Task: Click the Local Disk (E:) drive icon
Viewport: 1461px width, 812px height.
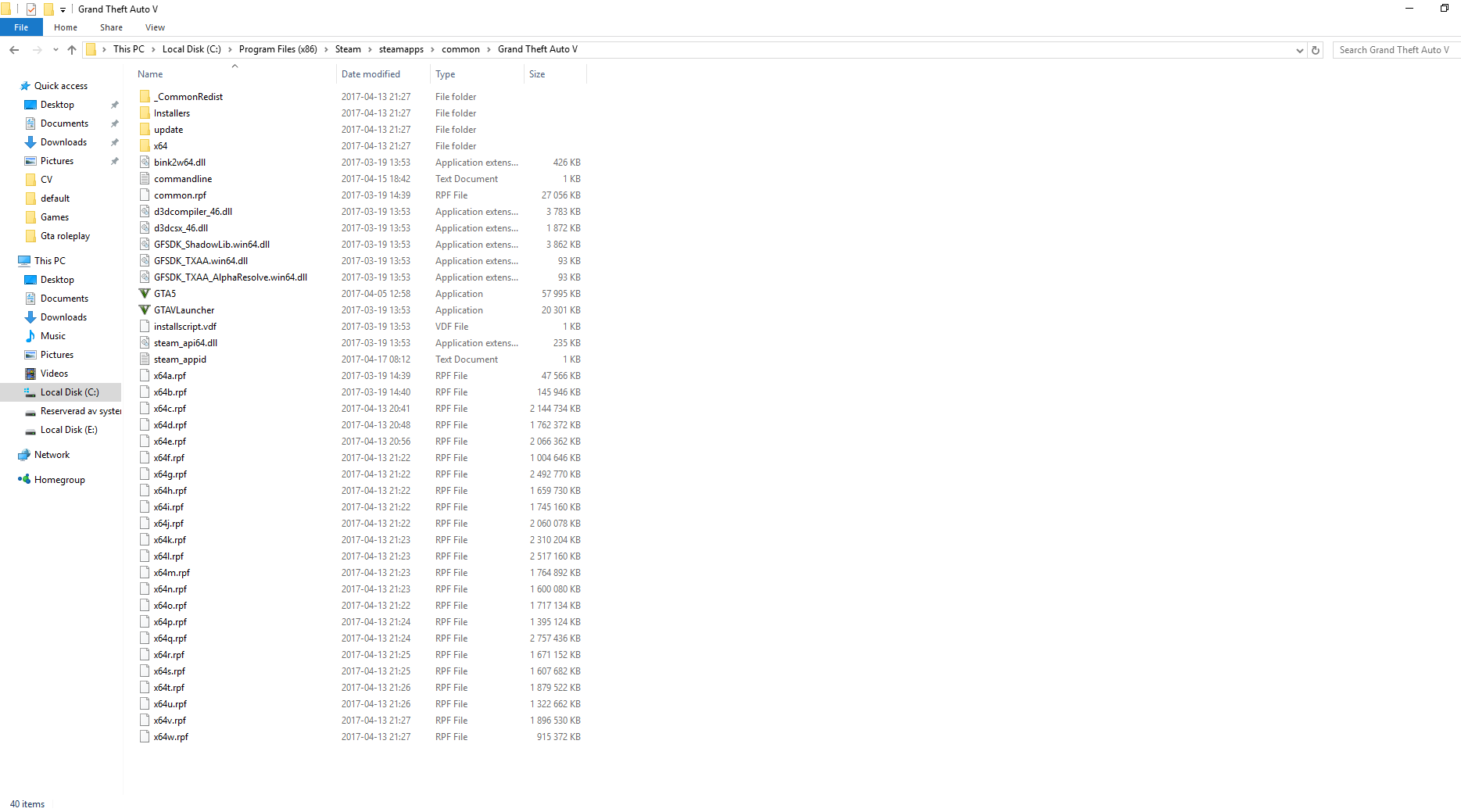Action: pos(30,430)
